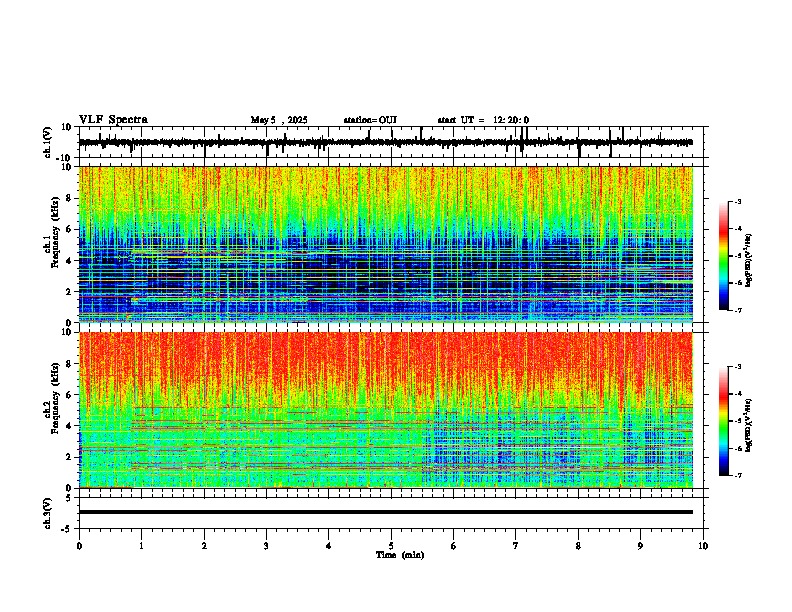Click the ch.2 spectrogram plot area
Screen dimensions: 792x612
click(385, 410)
